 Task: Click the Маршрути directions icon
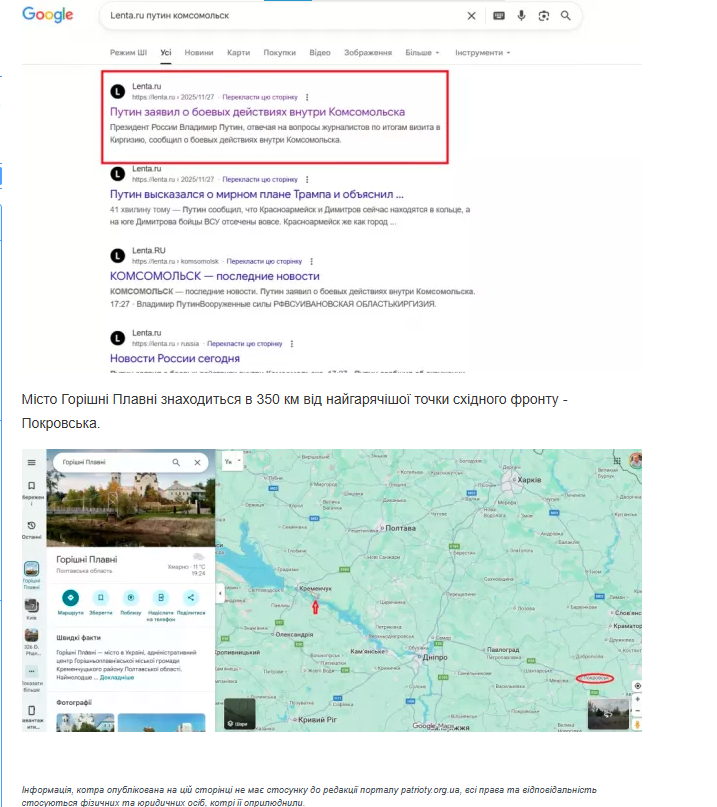tap(70, 598)
